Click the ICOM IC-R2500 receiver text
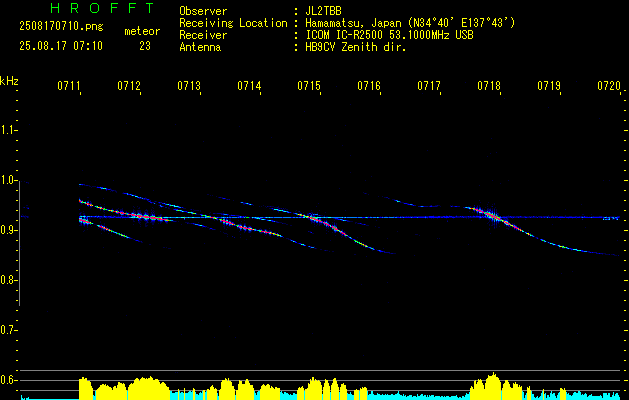The width and height of the screenshot is (629, 400). pos(389,35)
